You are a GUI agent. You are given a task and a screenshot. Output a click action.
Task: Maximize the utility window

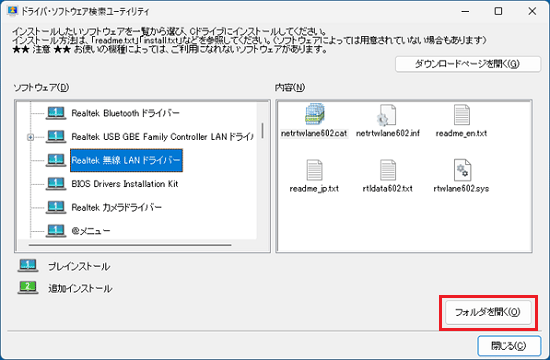(498, 11)
